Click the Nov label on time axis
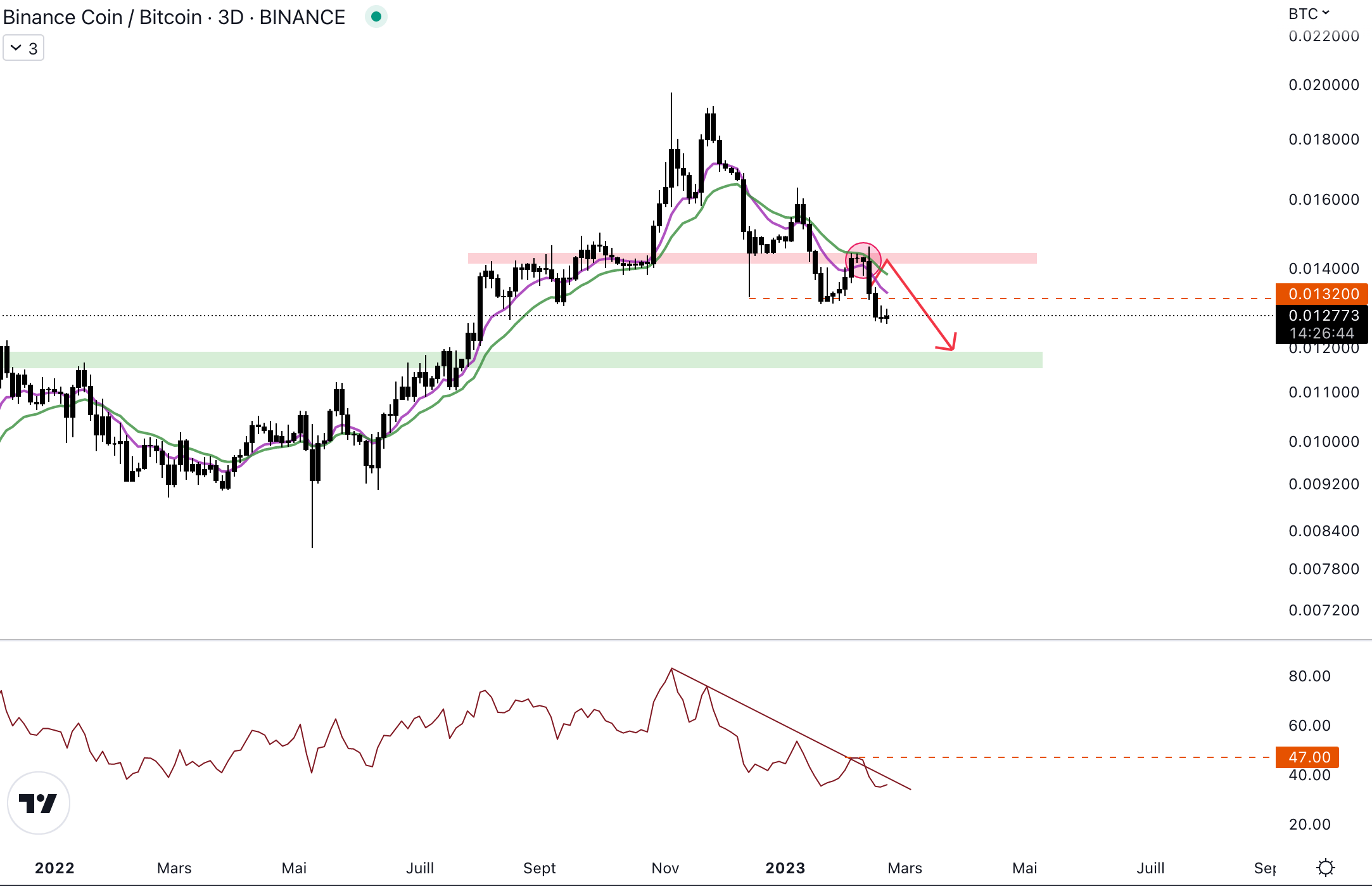Viewport: 1372px width, 886px height. click(x=665, y=868)
